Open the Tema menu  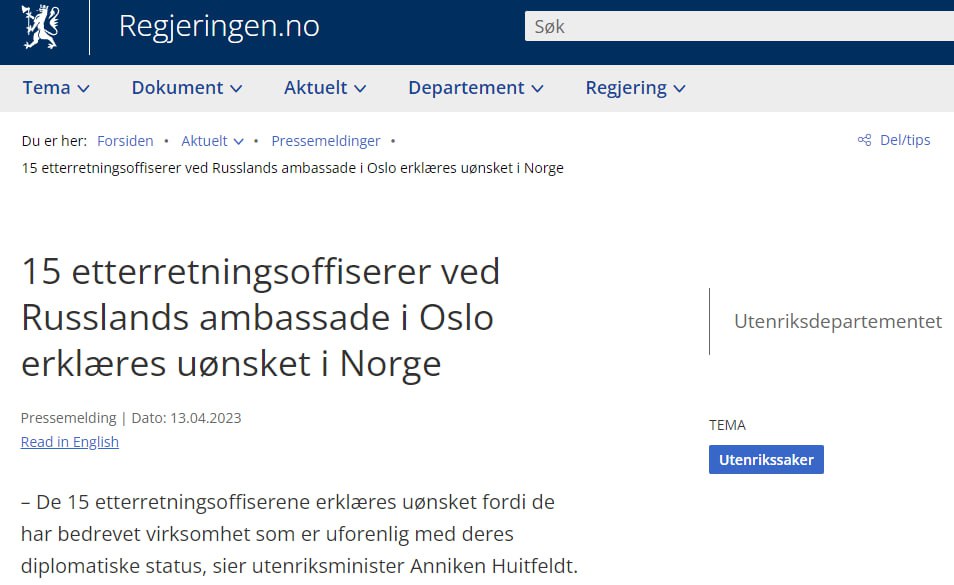(x=56, y=88)
